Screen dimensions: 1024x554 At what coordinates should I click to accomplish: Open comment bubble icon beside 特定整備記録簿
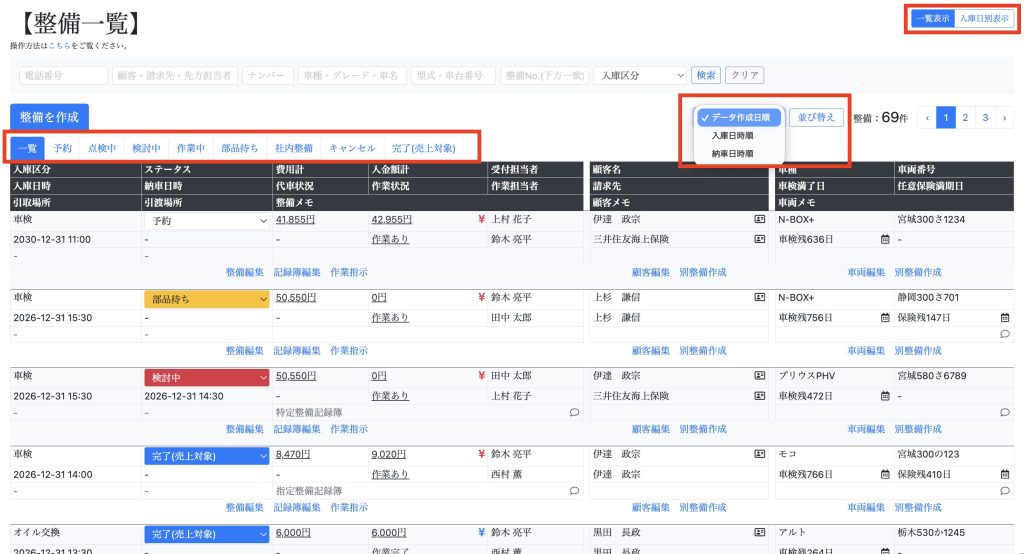coord(574,412)
